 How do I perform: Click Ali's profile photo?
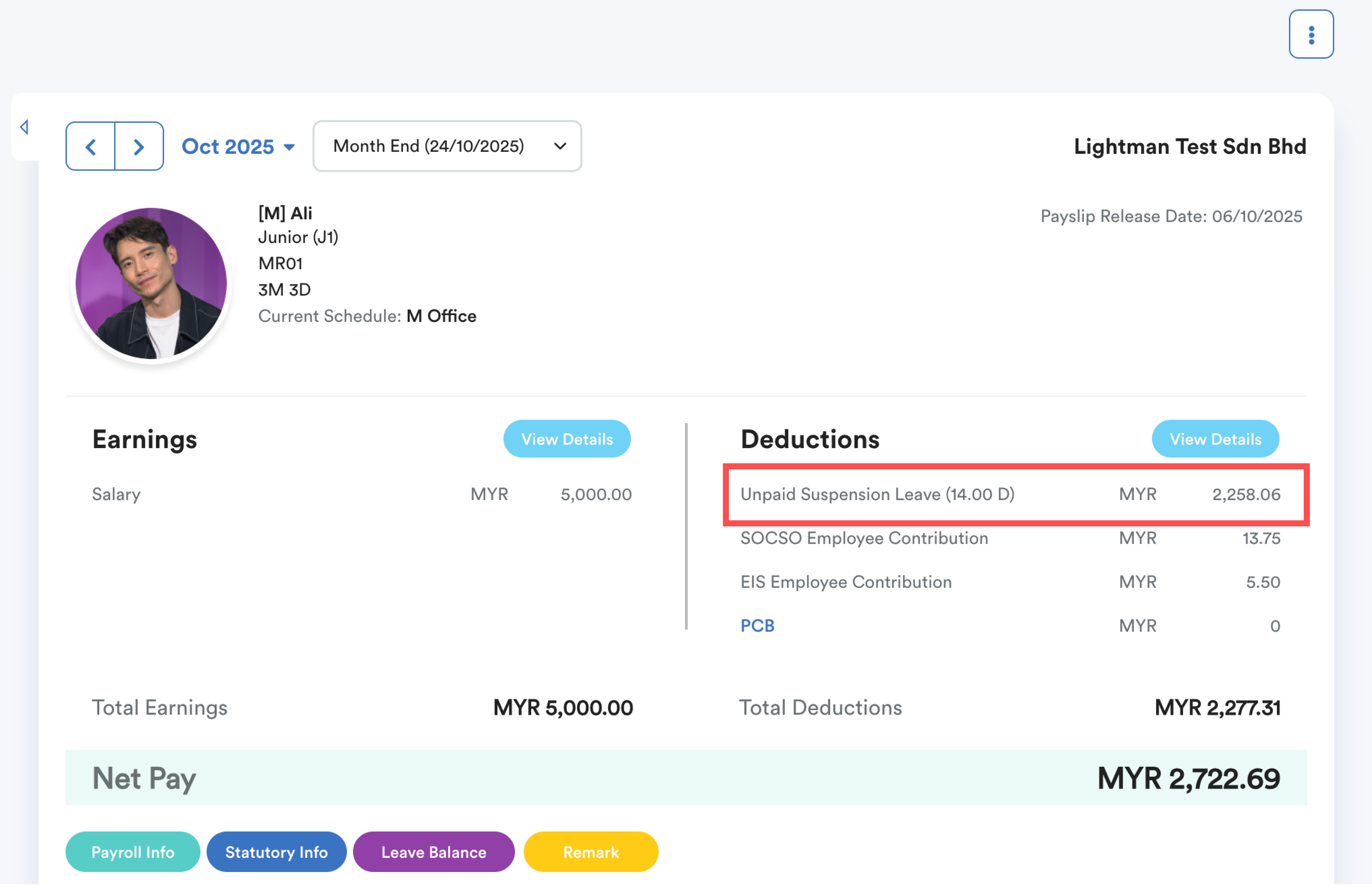(x=151, y=284)
